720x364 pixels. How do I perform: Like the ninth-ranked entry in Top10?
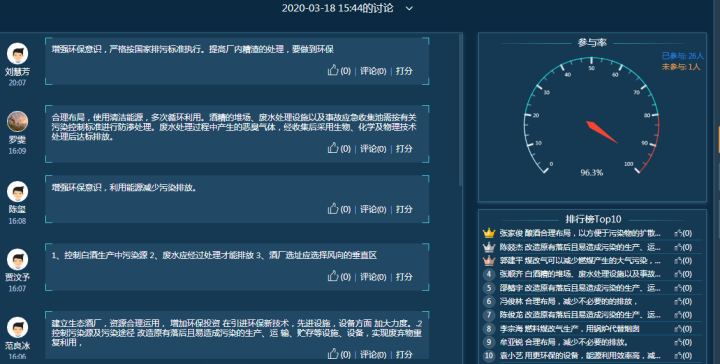pos(678,342)
